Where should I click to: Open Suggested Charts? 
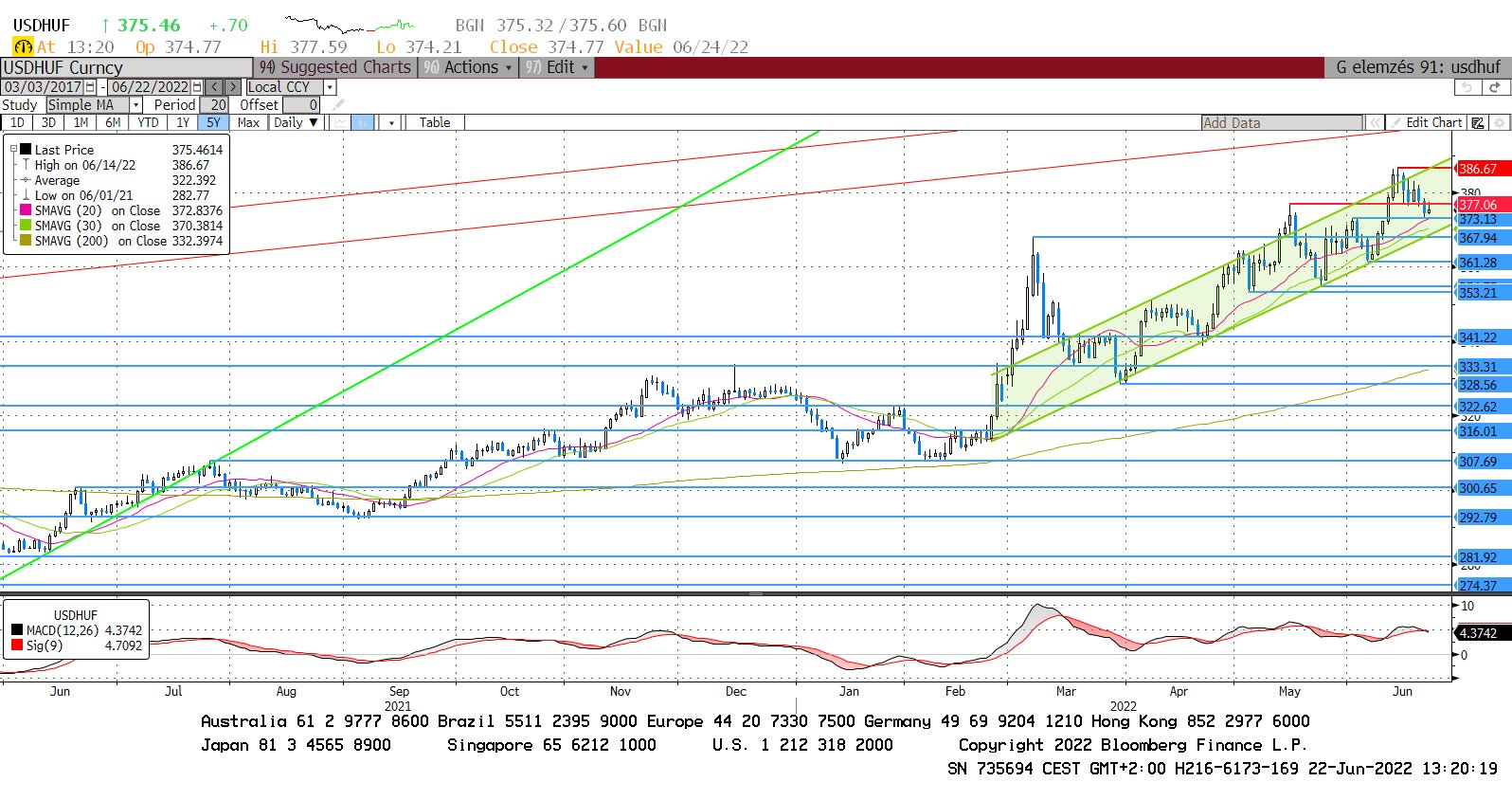point(335,67)
